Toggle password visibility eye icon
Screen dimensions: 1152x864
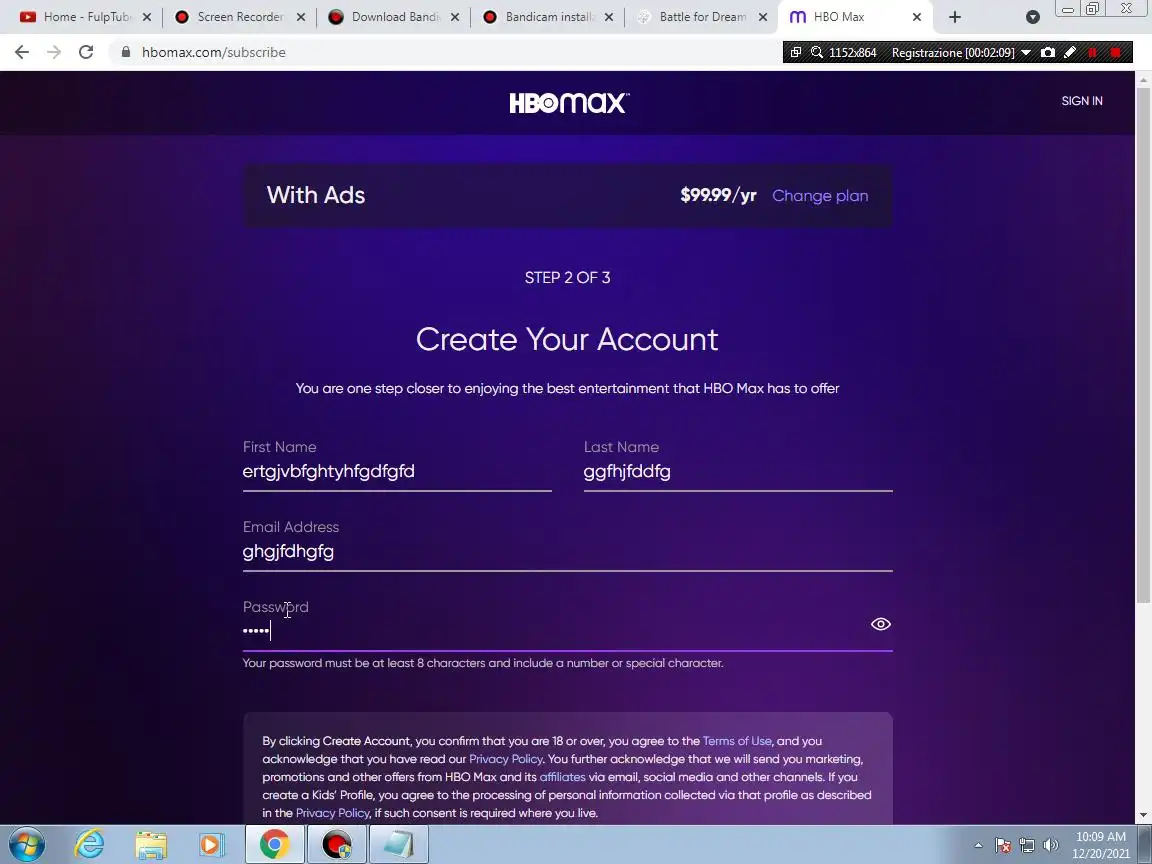pyautogui.click(x=880, y=624)
